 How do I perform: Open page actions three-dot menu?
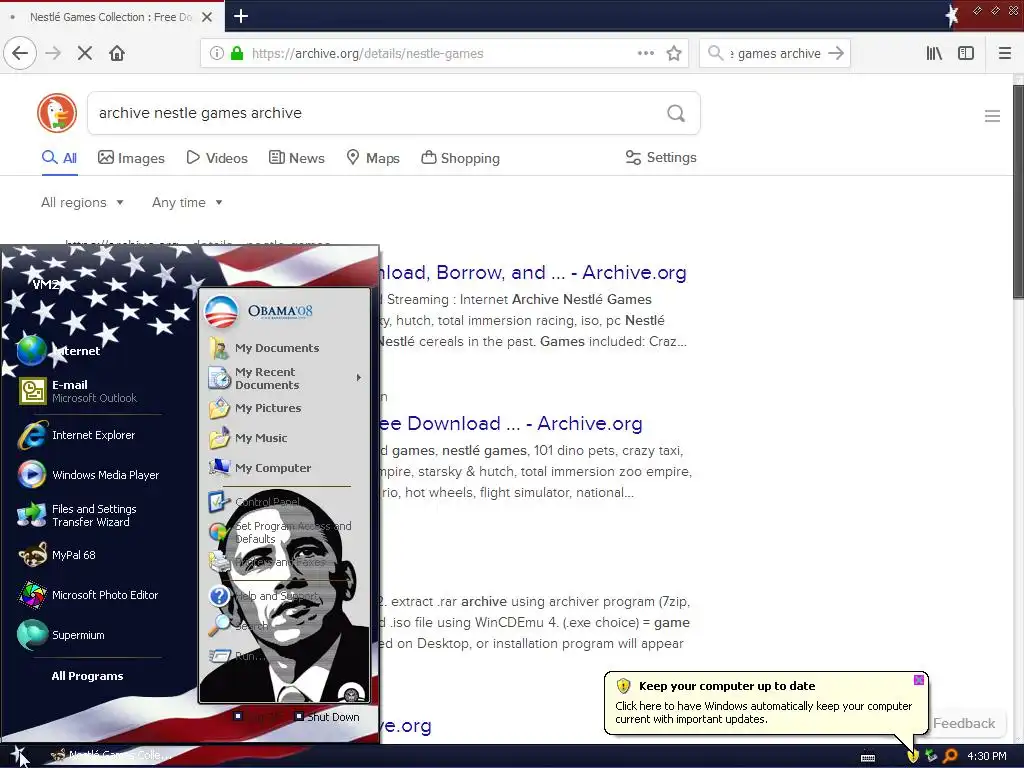pyautogui.click(x=646, y=54)
